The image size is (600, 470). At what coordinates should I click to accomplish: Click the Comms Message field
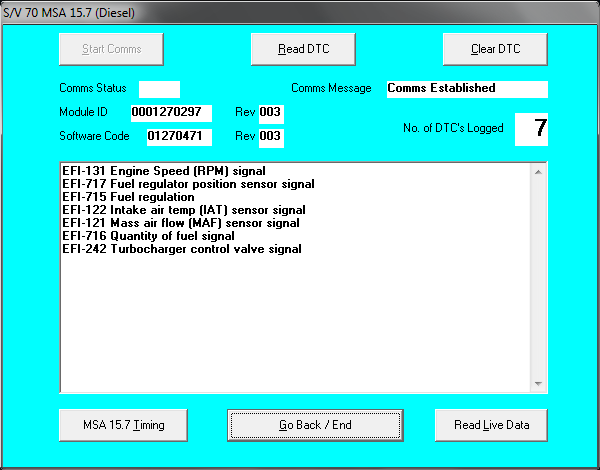(x=467, y=89)
